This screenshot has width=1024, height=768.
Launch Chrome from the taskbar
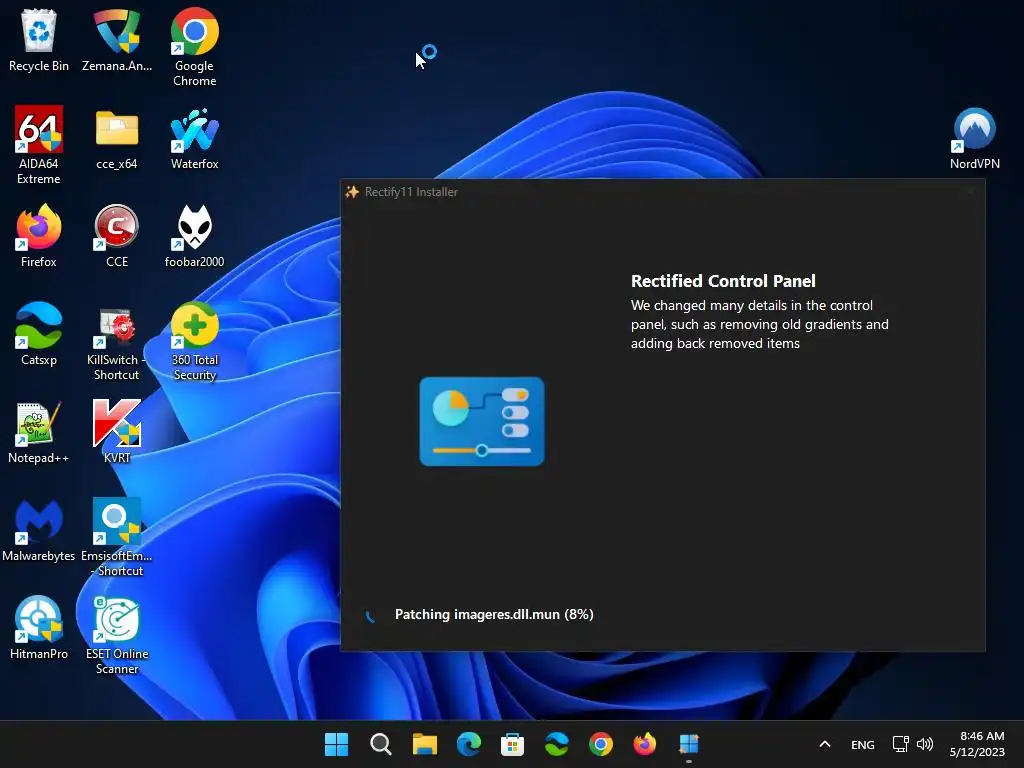click(601, 744)
